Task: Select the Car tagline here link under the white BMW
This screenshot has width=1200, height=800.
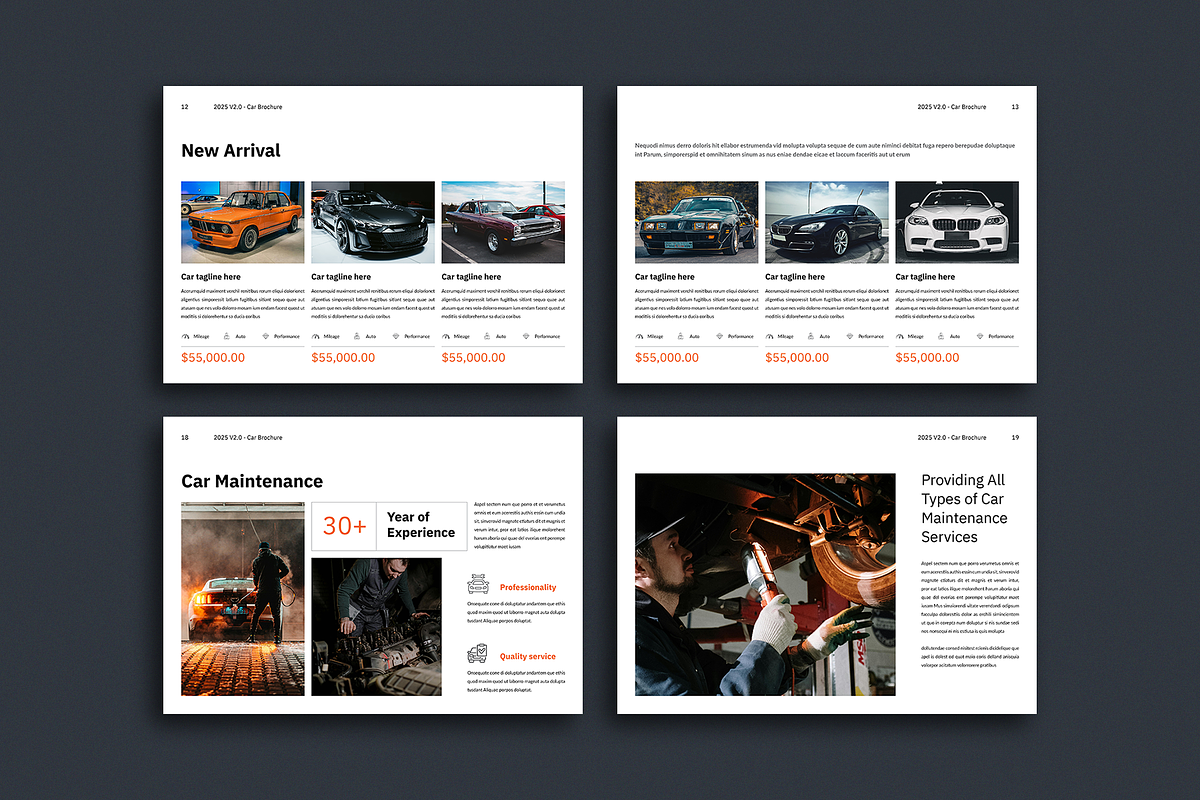Action: 925,277
